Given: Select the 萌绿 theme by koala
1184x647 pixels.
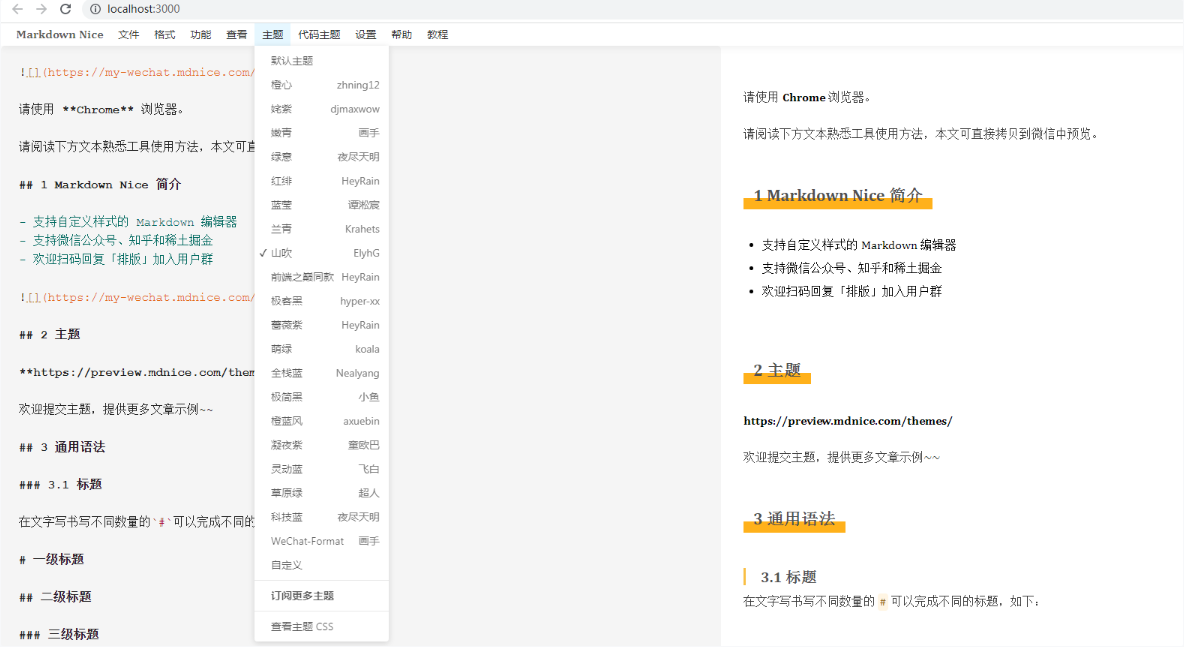Looking at the screenshot, I should [x=322, y=349].
